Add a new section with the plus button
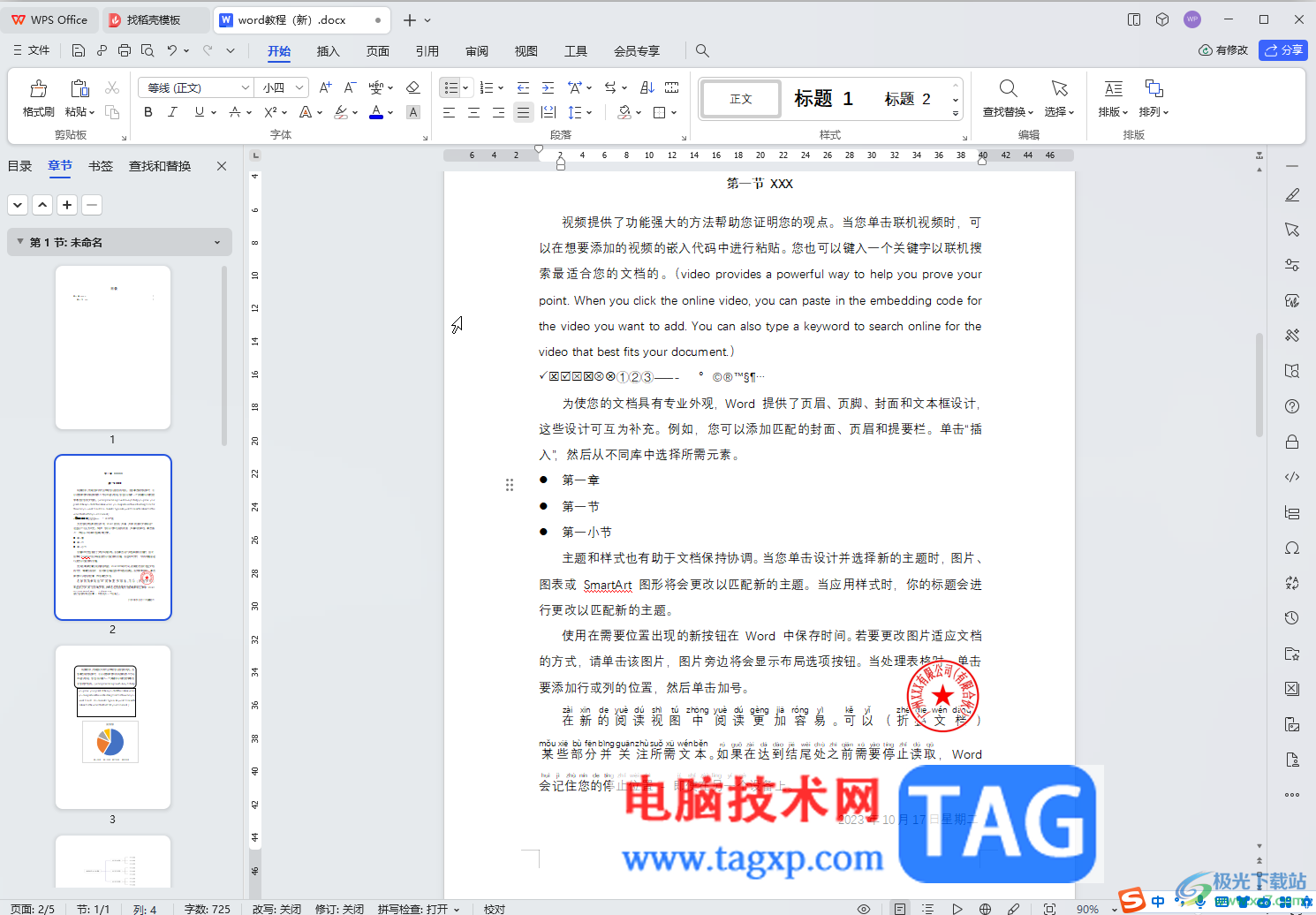The width and height of the screenshot is (1316, 915). [67, 205]
